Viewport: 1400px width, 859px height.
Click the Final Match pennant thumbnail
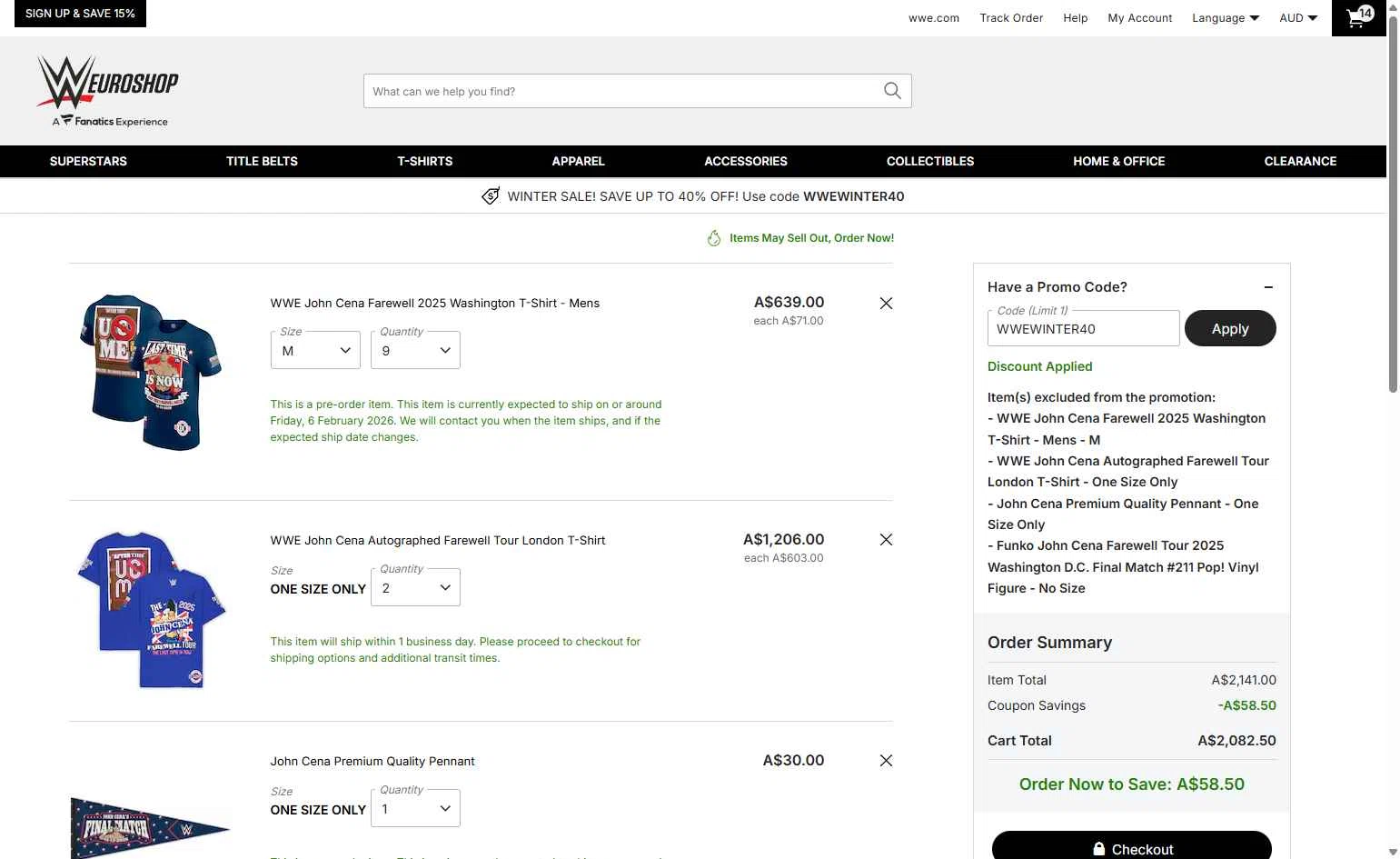pos(150,827)
